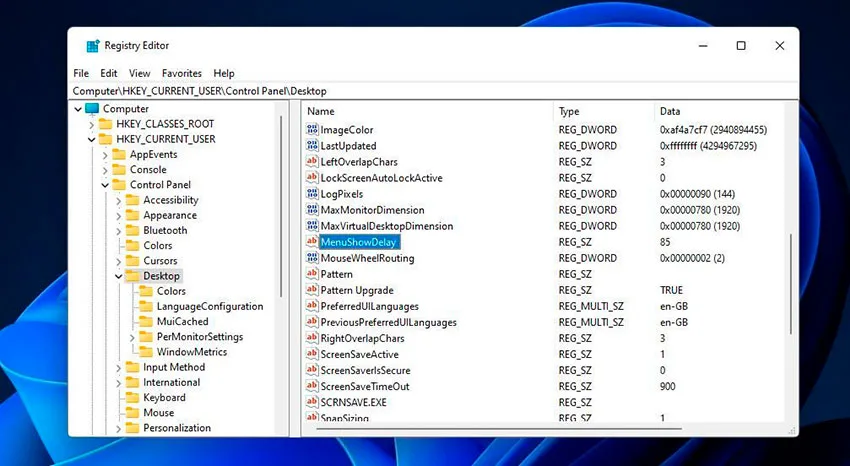Image resolution: width=850 pixels, height=466 pixels.
Task: Expand the HKEY_CLASSES_ROOT hive
Action: tap(91, 125)
